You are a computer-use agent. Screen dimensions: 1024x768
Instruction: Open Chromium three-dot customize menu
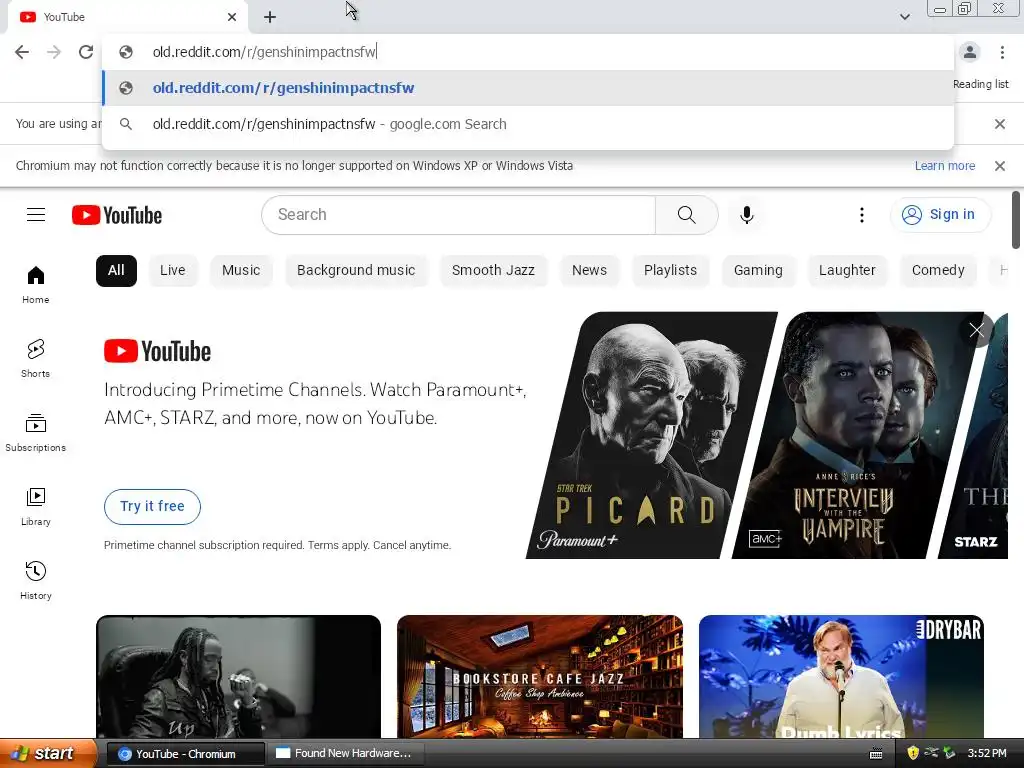click(x=1002, y=52)
